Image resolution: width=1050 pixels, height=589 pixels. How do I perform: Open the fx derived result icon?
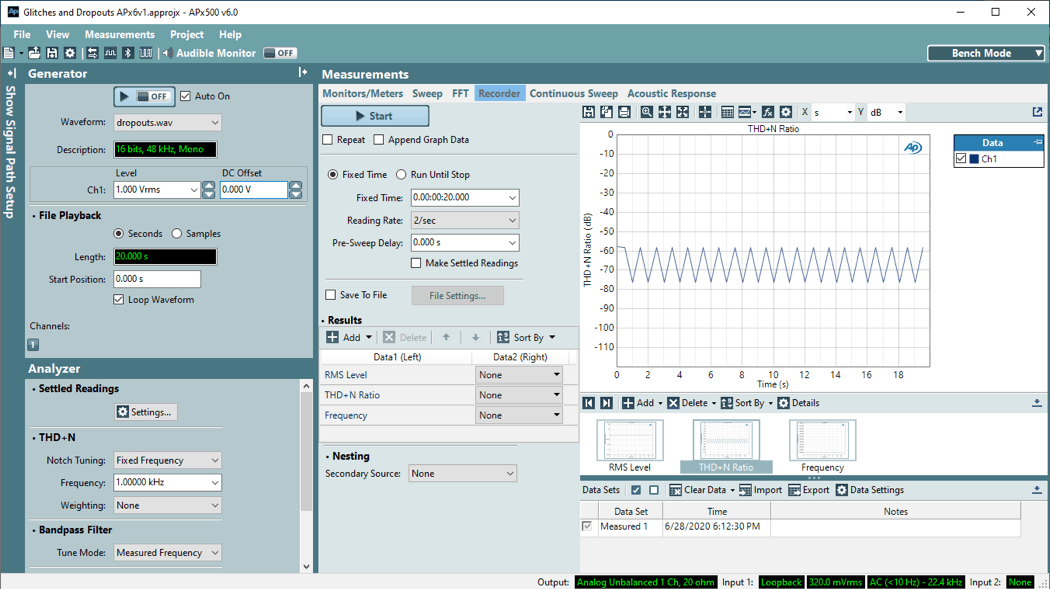767,113
